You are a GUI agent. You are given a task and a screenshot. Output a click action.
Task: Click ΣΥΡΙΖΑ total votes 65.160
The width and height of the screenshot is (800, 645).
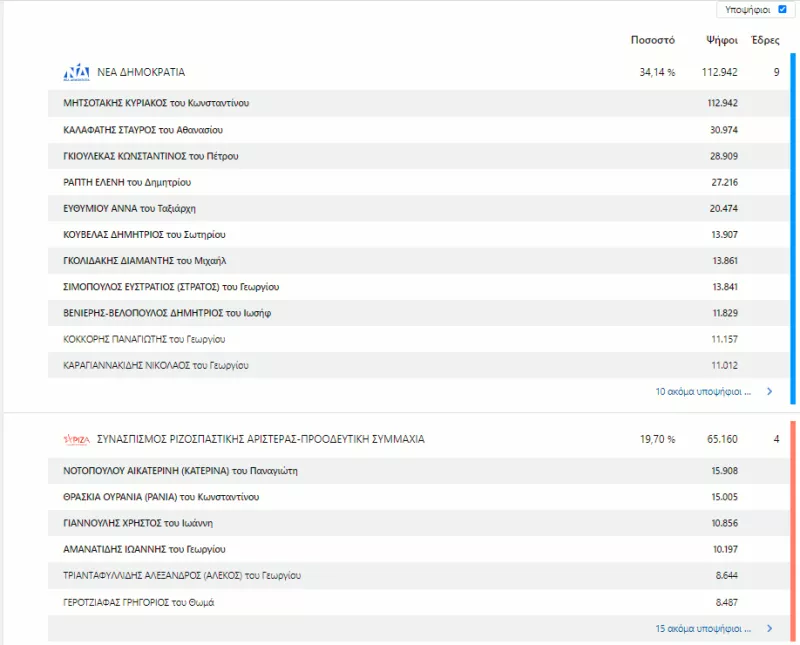pyautogui.click(x=722, y=439)
